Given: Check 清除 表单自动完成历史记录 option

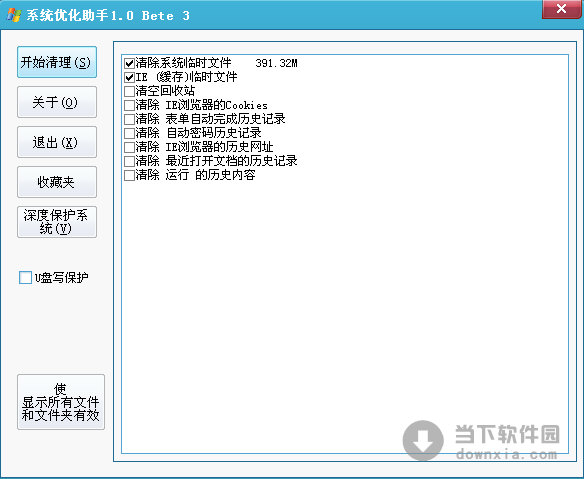Looking at the screenshot, I should tap(129, 119).
